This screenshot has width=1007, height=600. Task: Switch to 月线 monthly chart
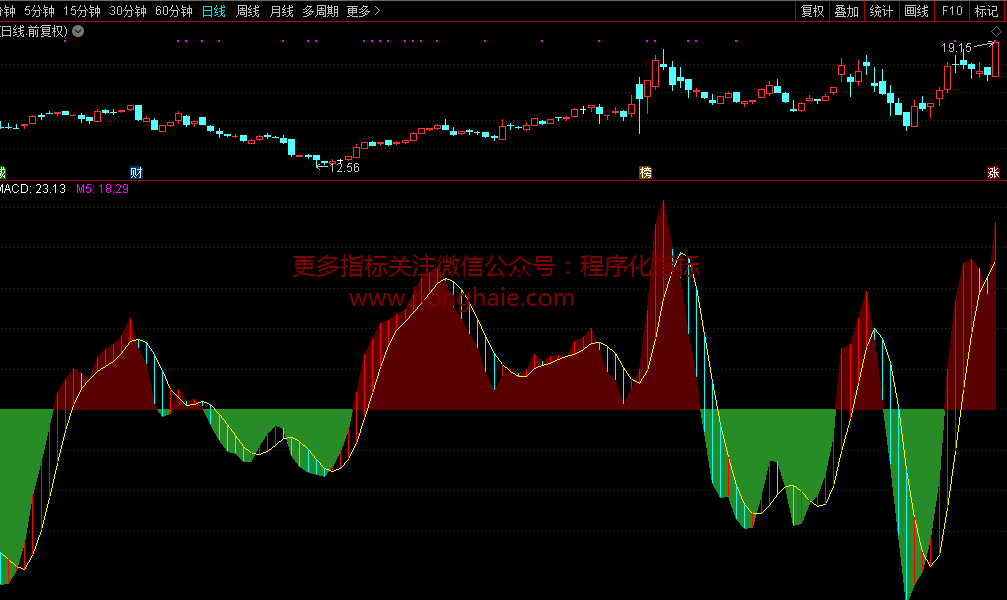click(282, 11)
